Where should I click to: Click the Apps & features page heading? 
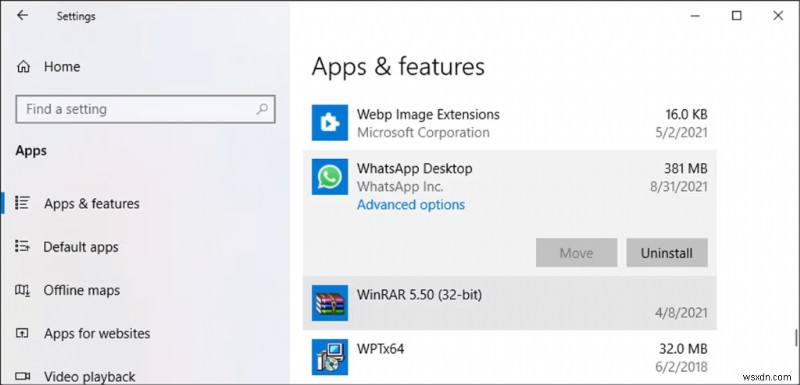coord(398,67)
